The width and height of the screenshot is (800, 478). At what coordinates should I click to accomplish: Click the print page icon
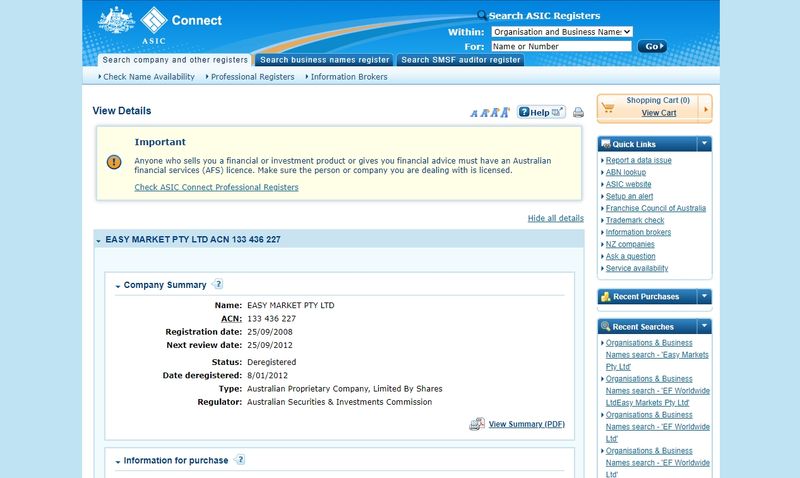(x=578, y=112)
